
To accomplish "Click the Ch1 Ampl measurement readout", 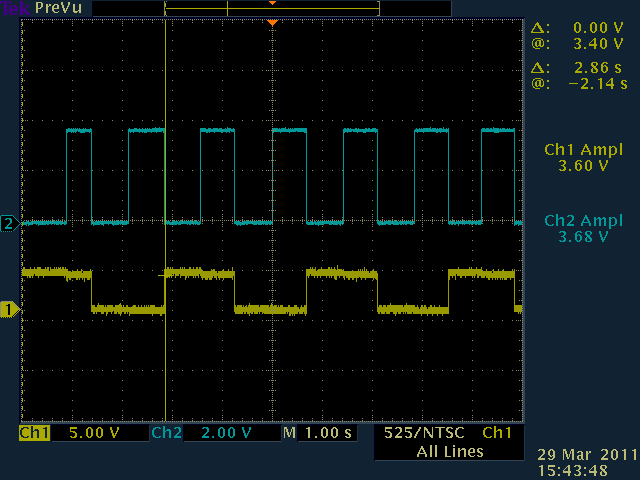I will (583, 157).
